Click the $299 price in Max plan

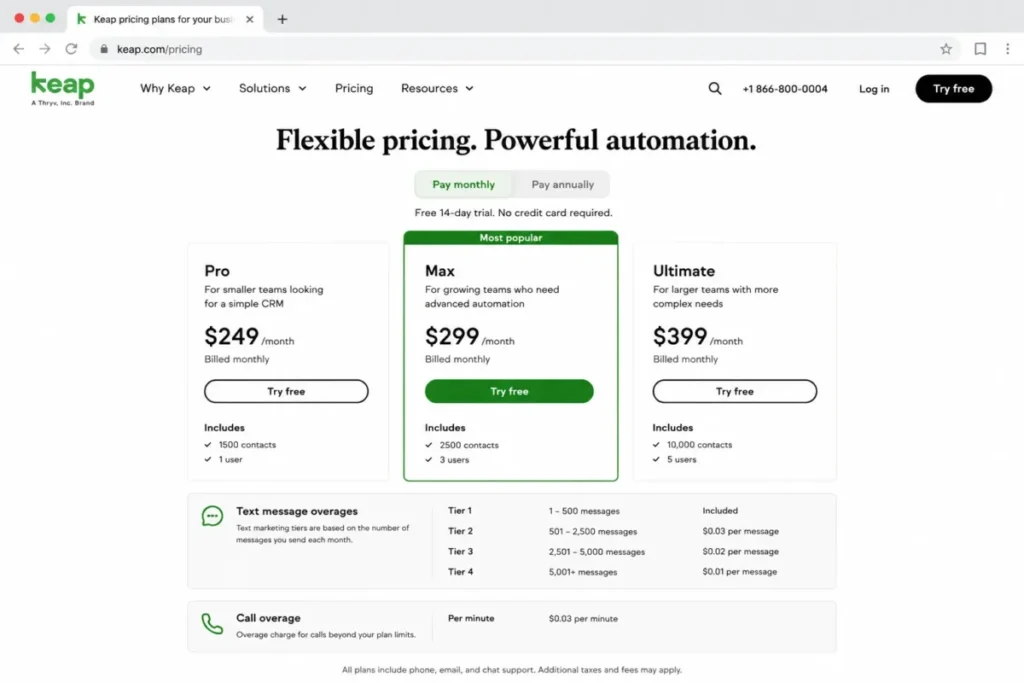[452, 336]
